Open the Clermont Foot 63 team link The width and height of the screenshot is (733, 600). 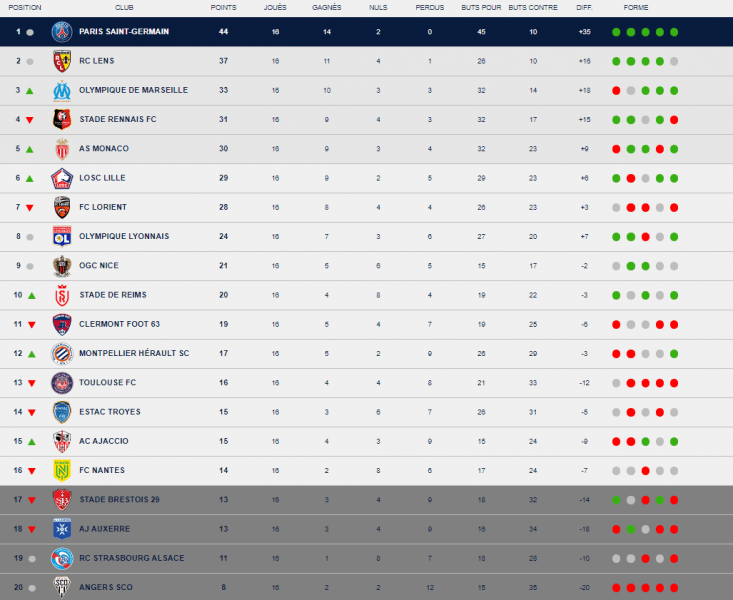[x=119, y=324]
